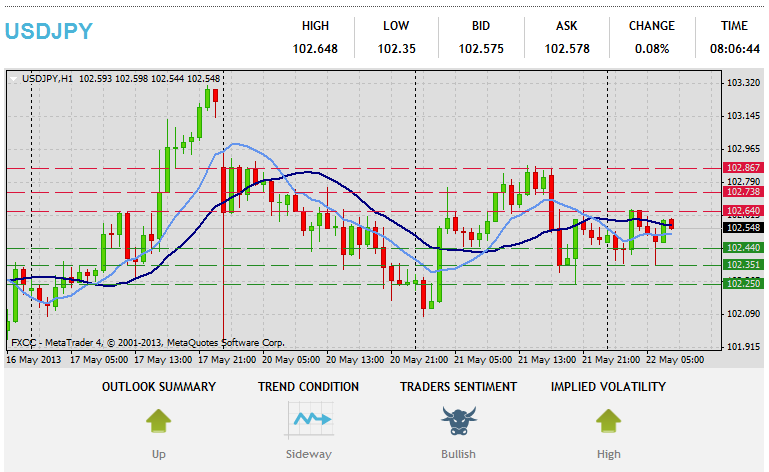Click the 103.320 price axis value
The height and width of the screenshot is (472, 769).
[x=743, y=83]
